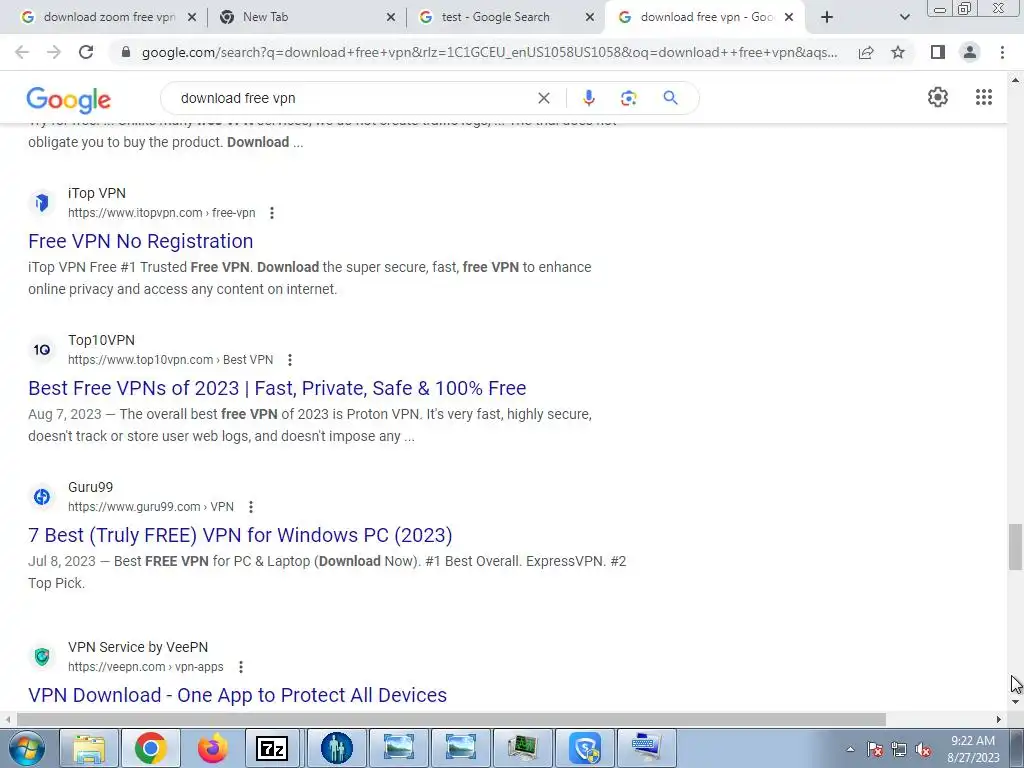
Task: Open more options for iTop VPN result
Action: click(x=272, y=213)
